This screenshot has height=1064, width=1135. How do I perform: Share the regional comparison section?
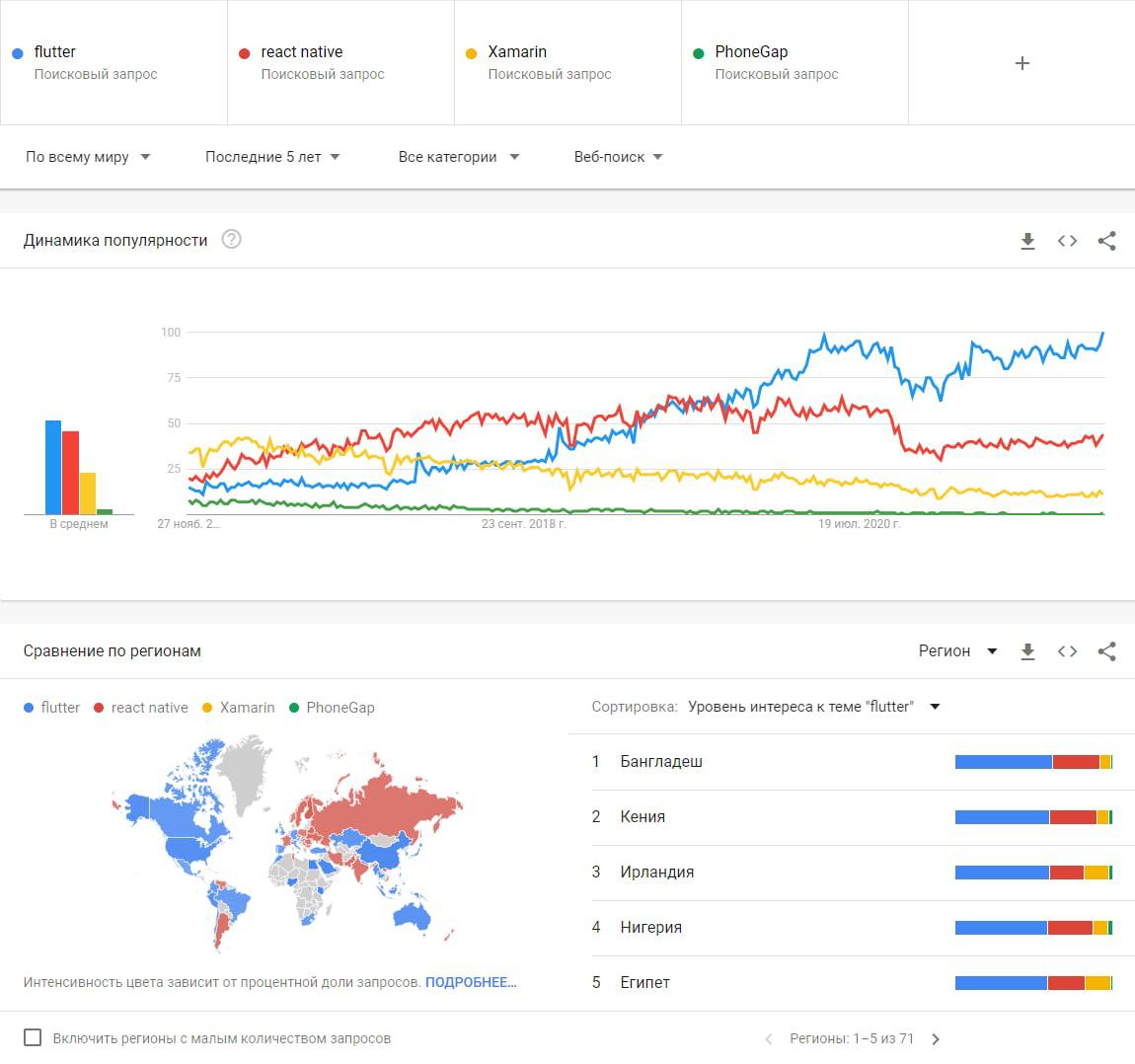pos(1106,651)
